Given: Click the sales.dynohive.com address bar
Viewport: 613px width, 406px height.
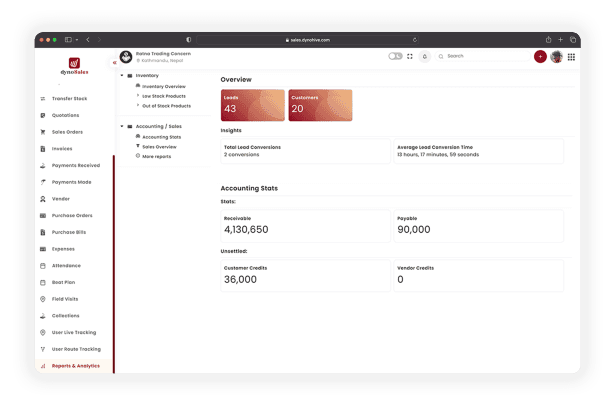Looking at the screenshot, I should 308,40.
